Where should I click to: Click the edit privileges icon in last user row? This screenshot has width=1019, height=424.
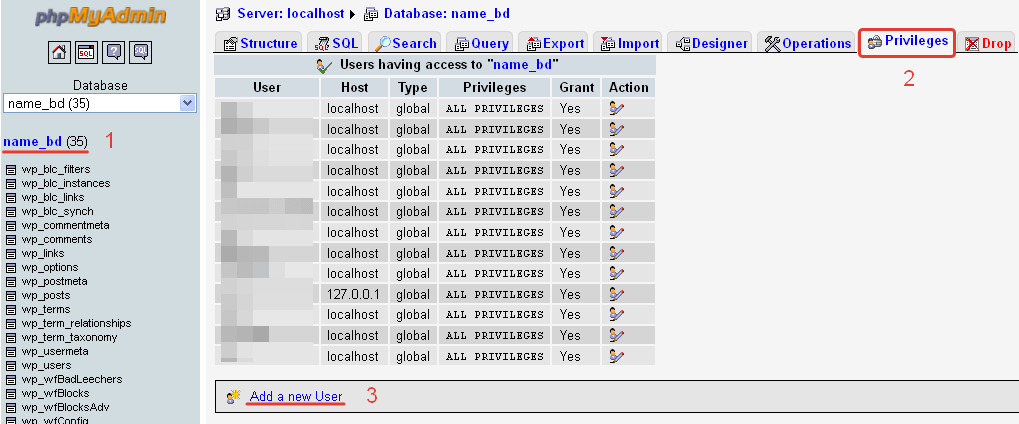click(x=617, y=356)
